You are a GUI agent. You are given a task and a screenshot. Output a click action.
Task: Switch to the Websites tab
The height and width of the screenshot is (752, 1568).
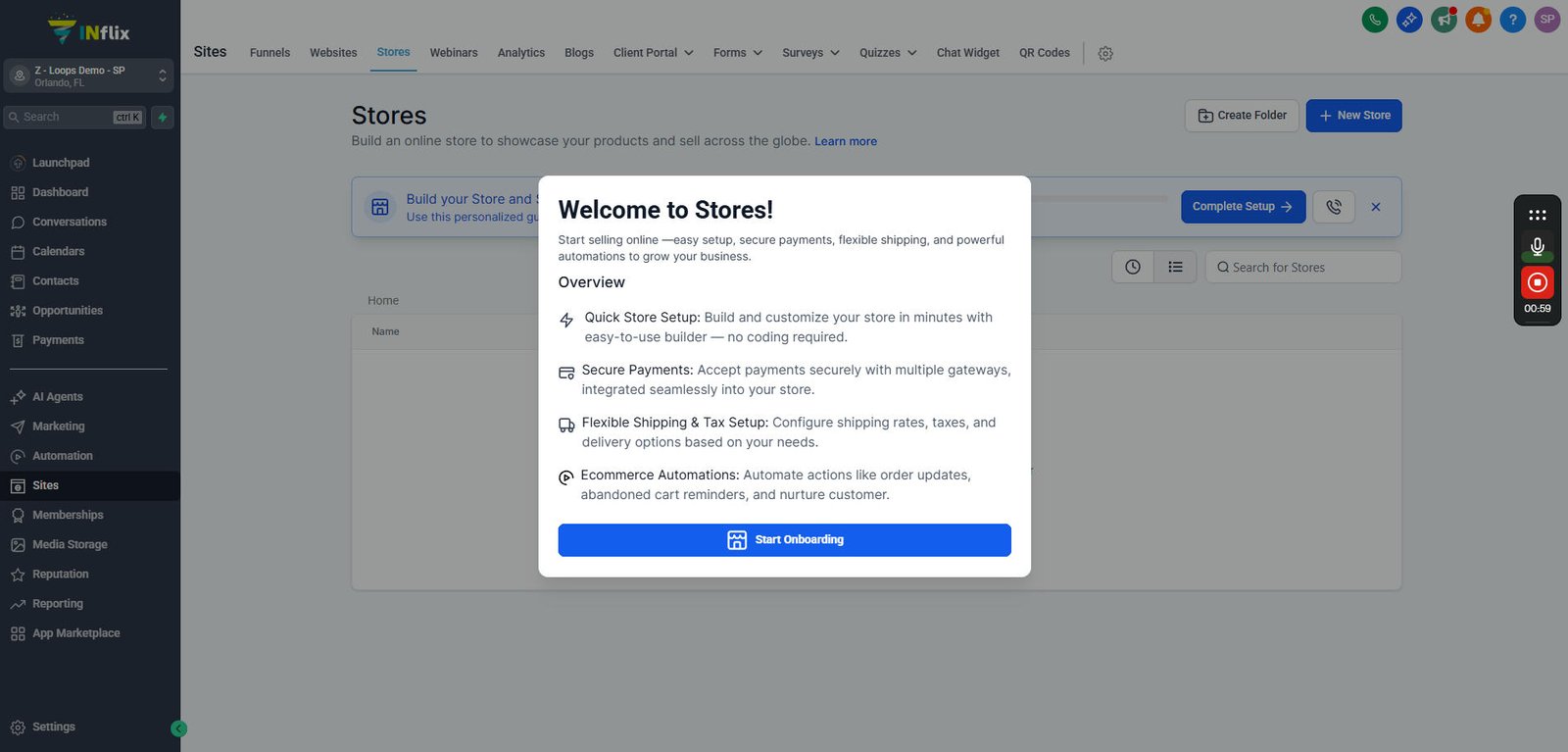[333, 53]
